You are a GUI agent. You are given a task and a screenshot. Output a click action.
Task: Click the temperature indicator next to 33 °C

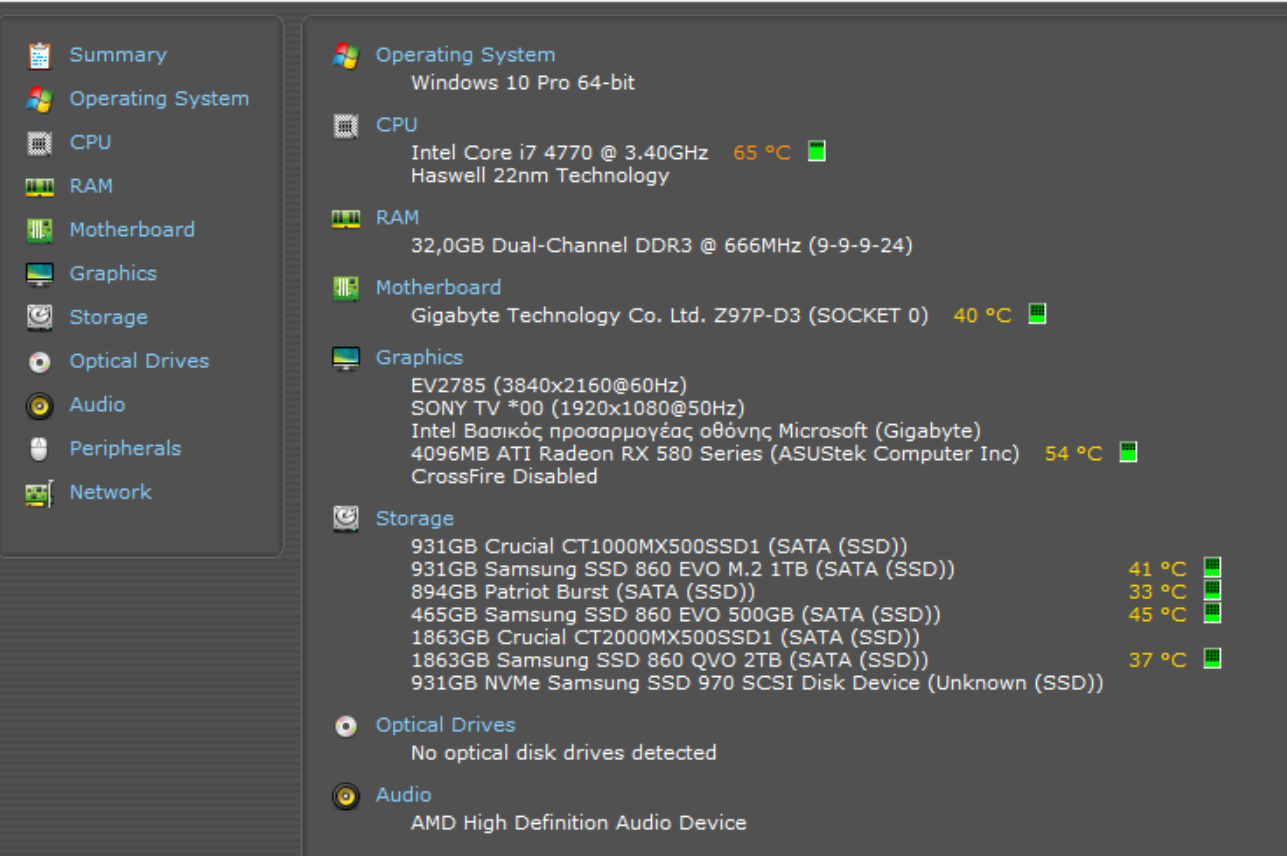coord(1212,590)
